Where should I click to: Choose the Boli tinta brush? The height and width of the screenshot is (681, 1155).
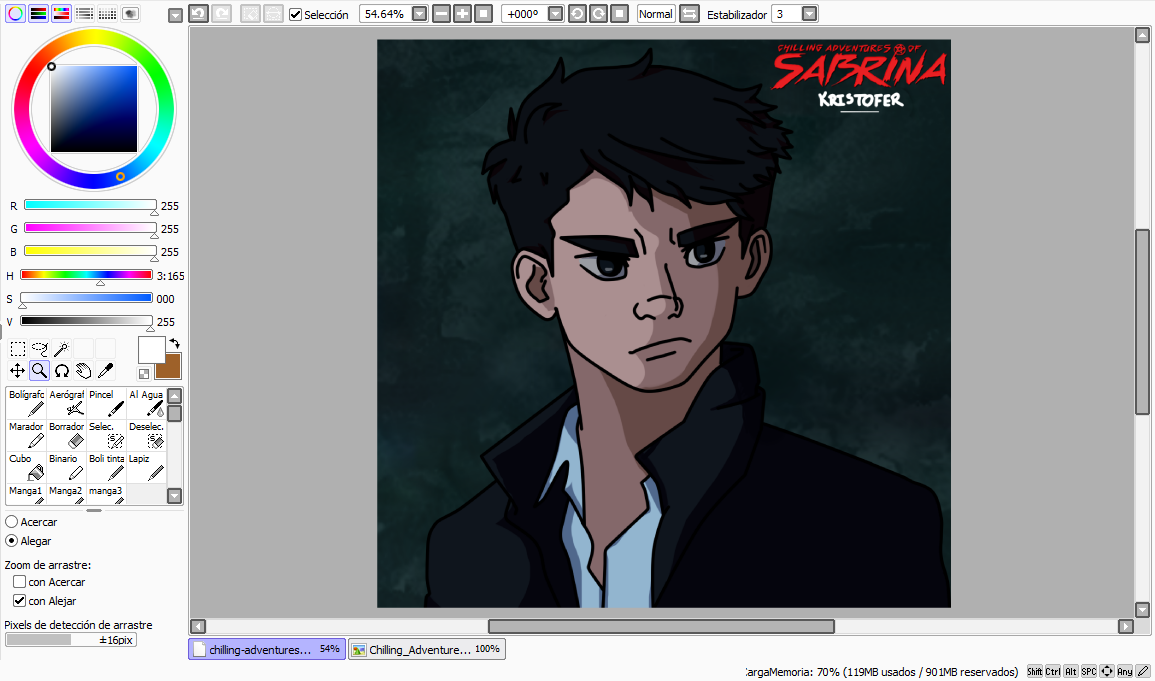coord(106,467)
